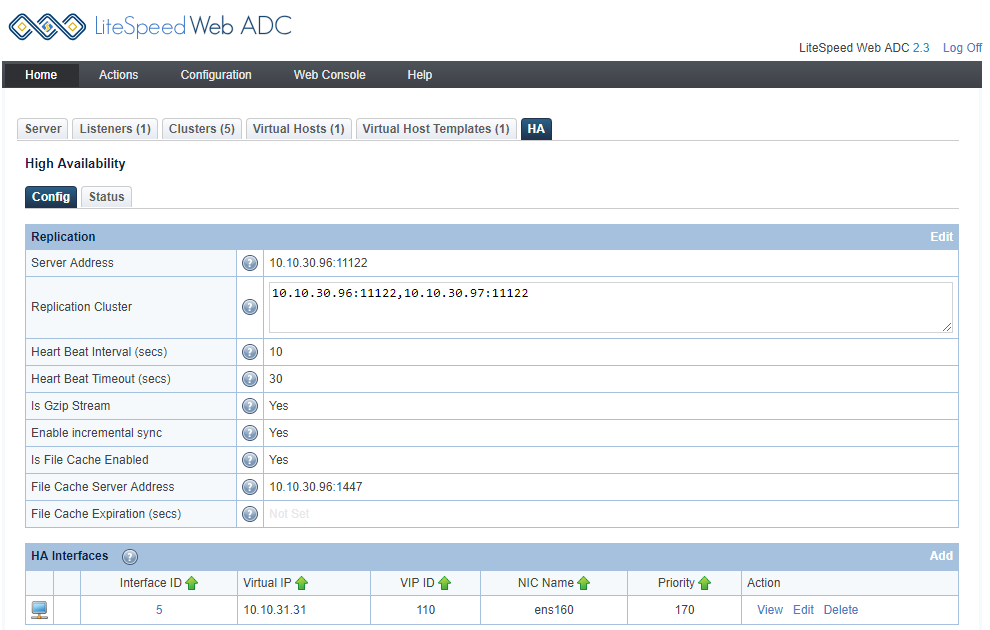Screen dimensions: 990x630
Task: Open the Actions menu
Action: point(118,75)
